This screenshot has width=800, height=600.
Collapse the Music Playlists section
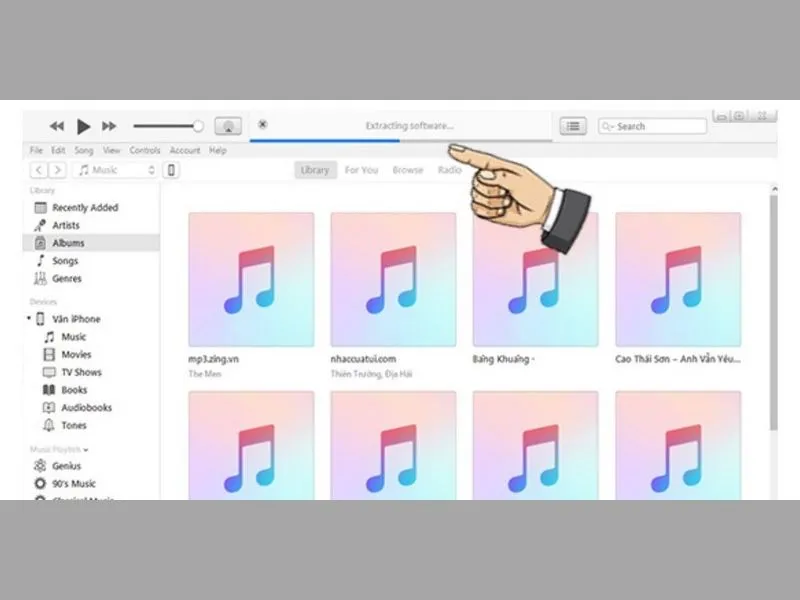point(86,450)
